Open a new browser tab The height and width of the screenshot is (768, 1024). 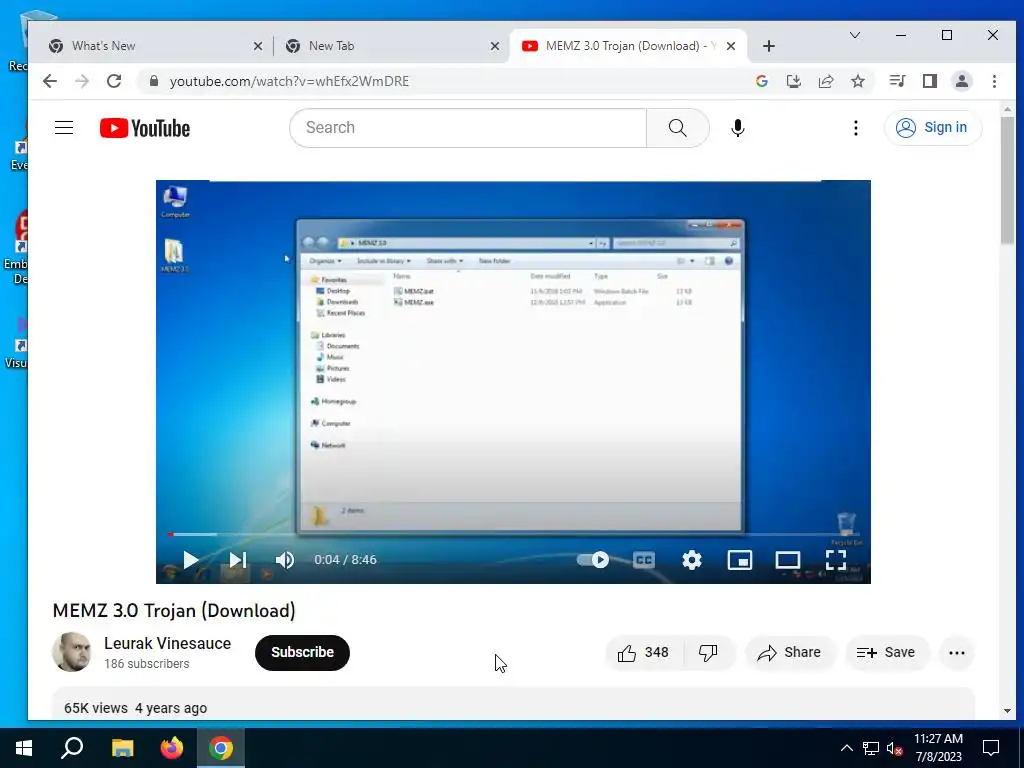point(769,46)
